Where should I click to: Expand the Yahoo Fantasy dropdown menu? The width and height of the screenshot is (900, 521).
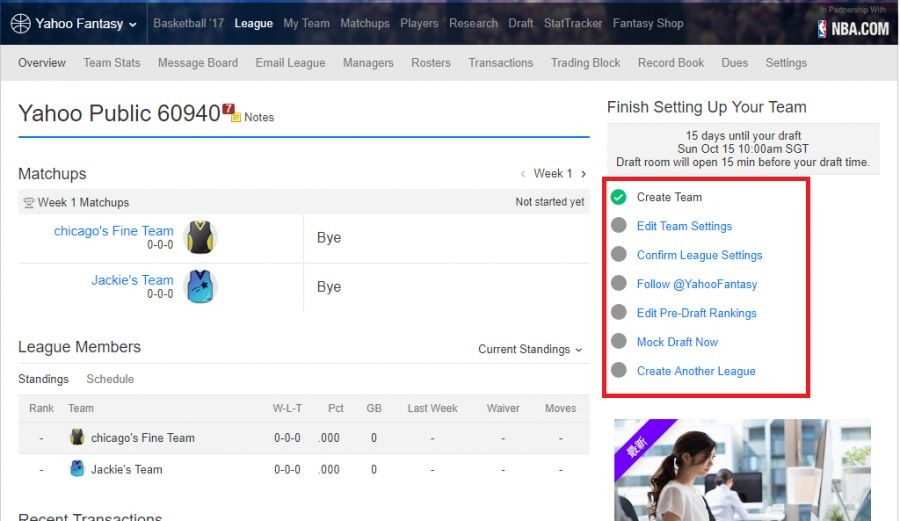133,25
